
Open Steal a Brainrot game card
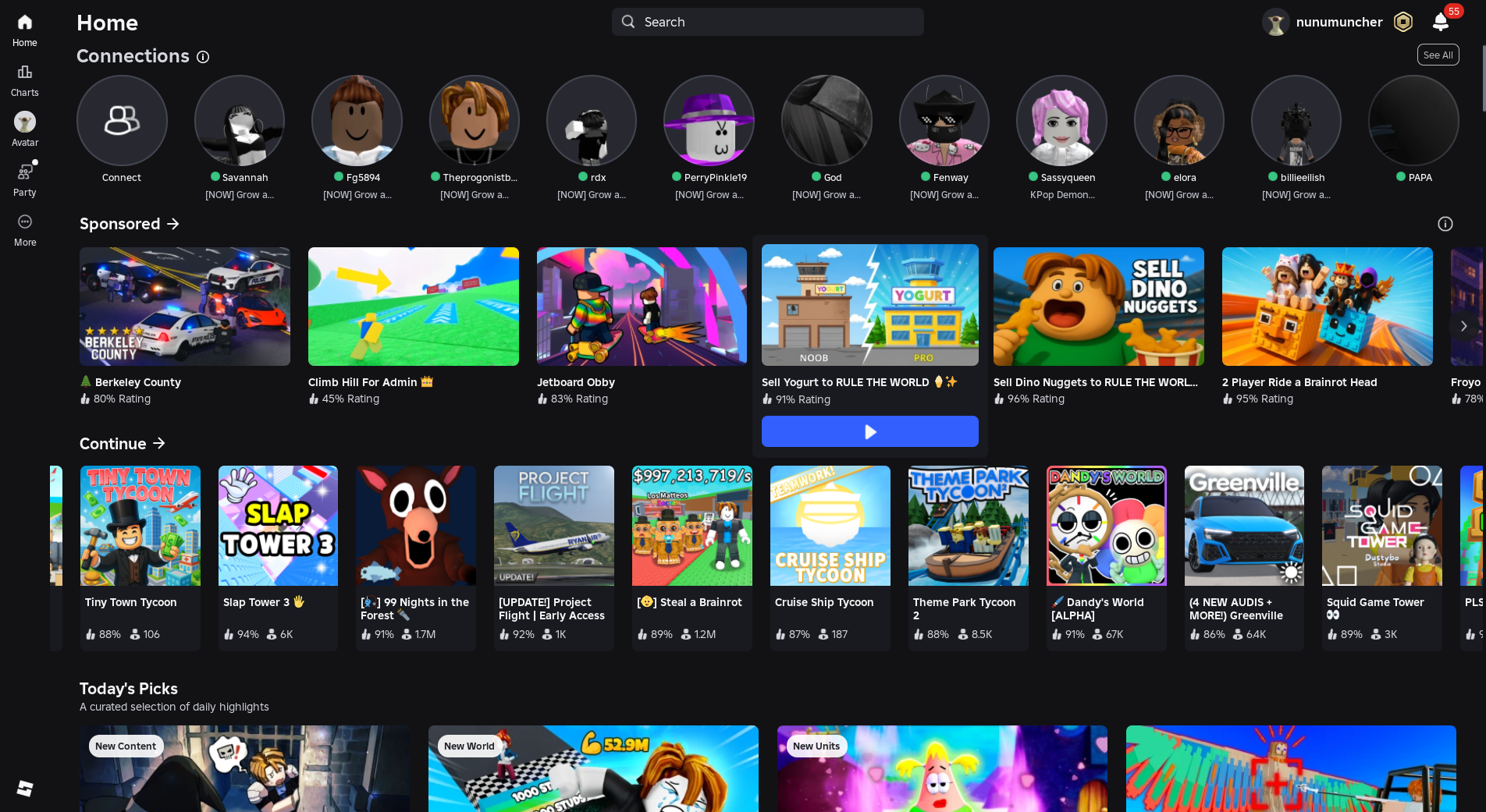tap(692, 558)
